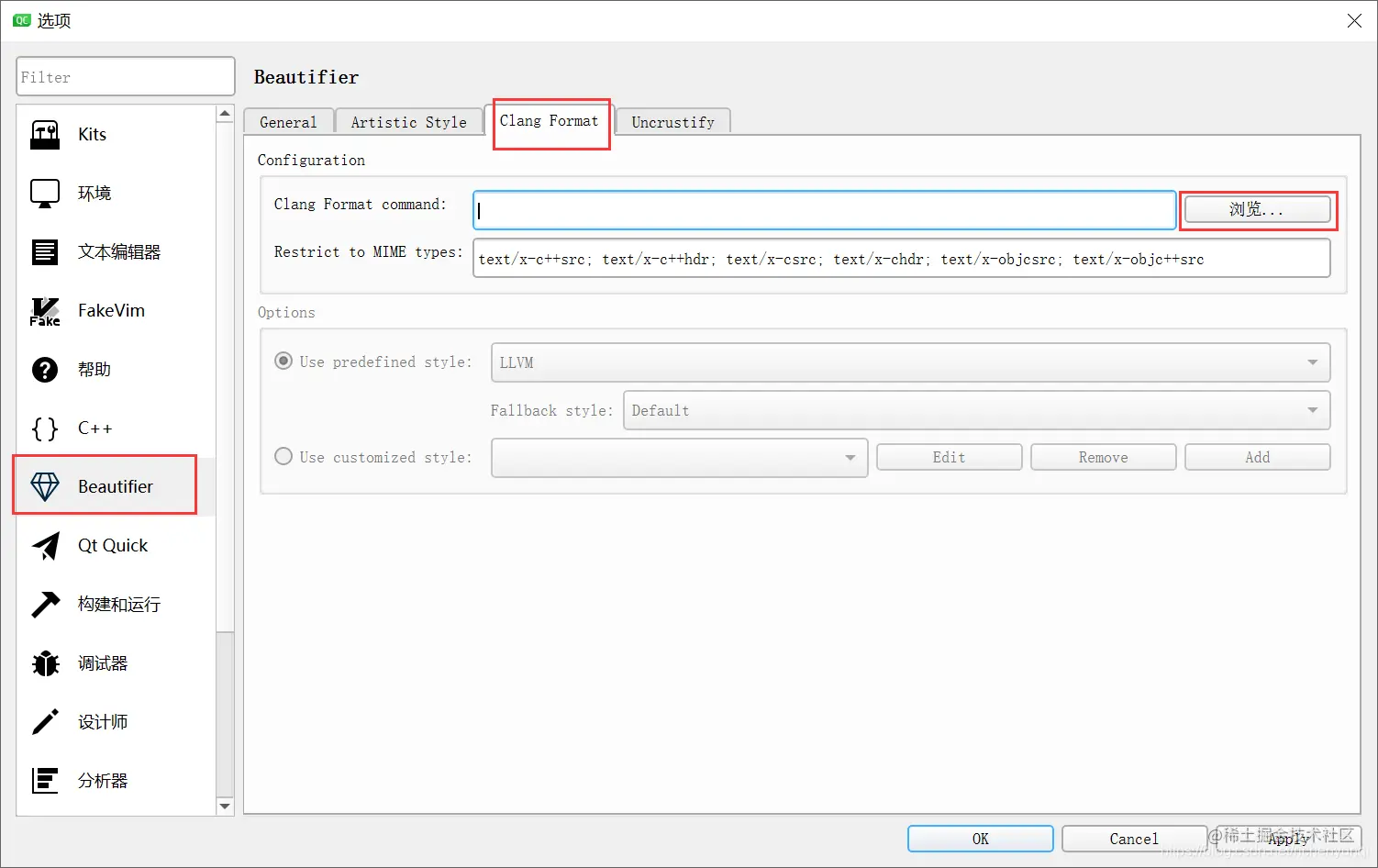Click the Qt Creator title bar icon
Screen dimensions: 1378x868
tap(22, 20)
